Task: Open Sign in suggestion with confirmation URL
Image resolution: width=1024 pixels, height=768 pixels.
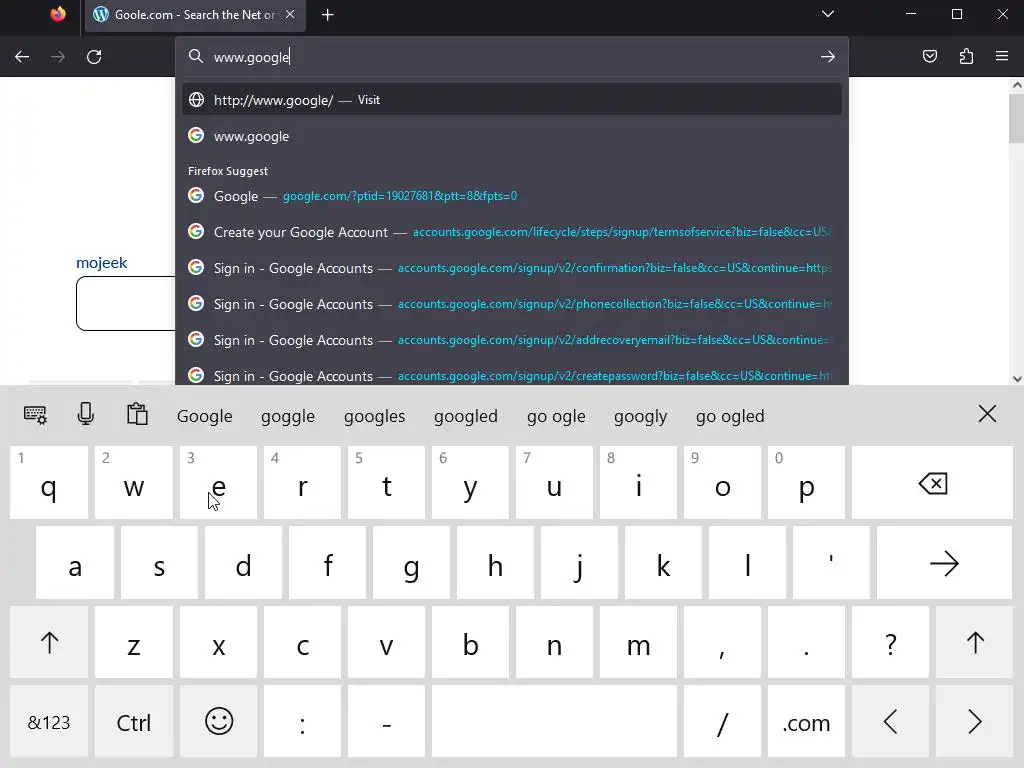Action: tap(511, 268)
